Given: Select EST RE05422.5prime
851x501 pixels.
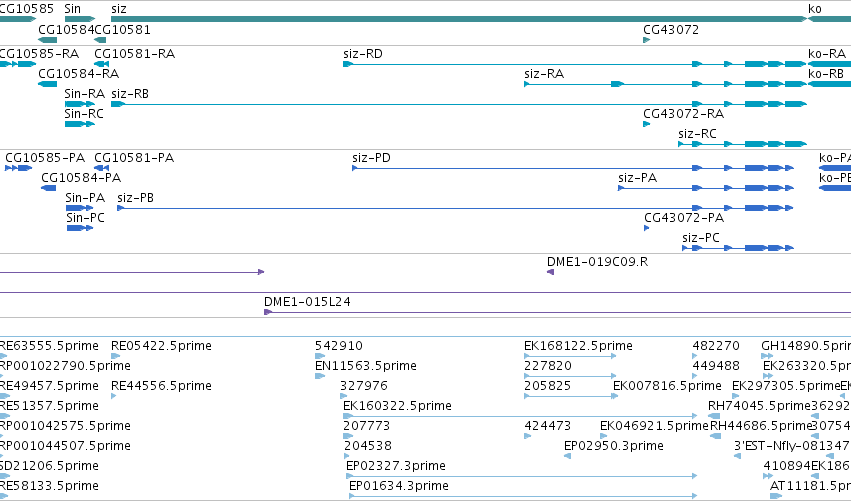Looking at the screenshot, I should pyautogui.click(x=161, y=346).
